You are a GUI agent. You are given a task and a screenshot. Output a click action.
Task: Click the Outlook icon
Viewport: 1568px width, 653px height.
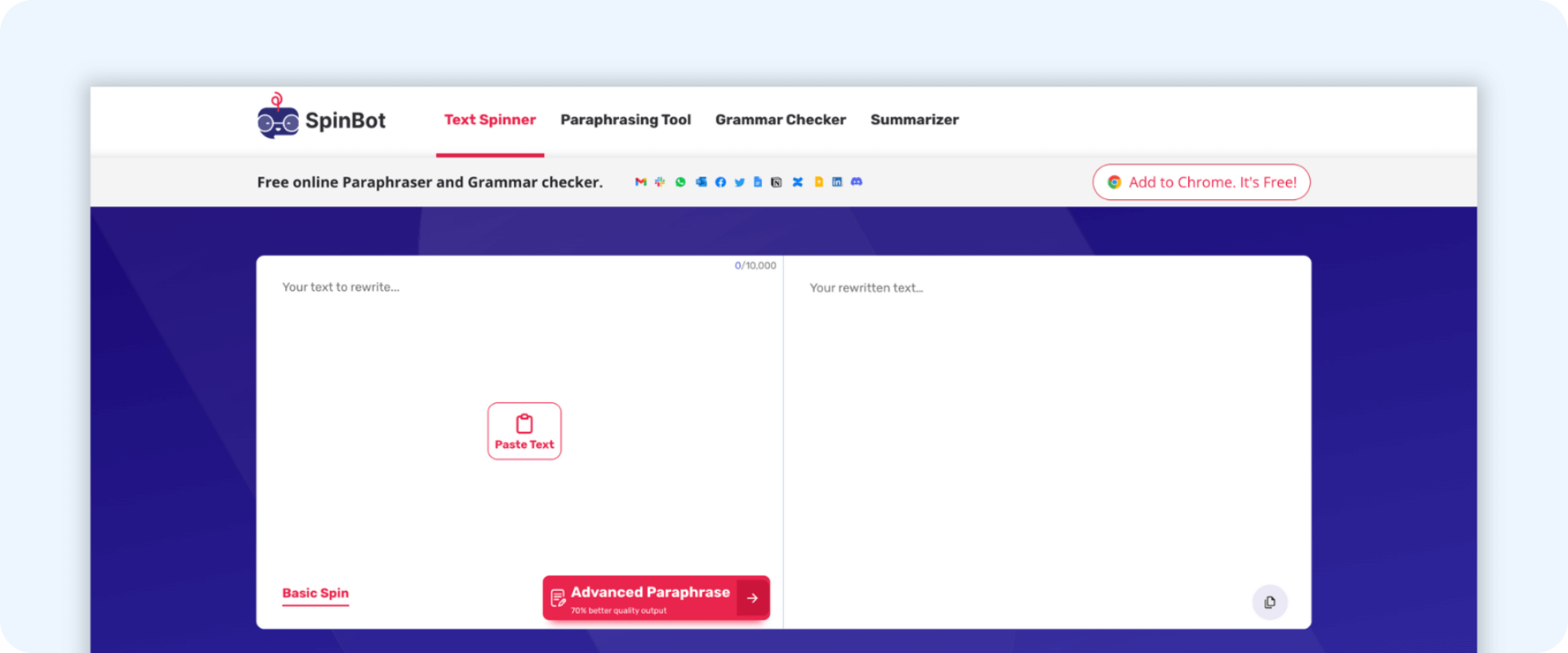coord(701,182)
